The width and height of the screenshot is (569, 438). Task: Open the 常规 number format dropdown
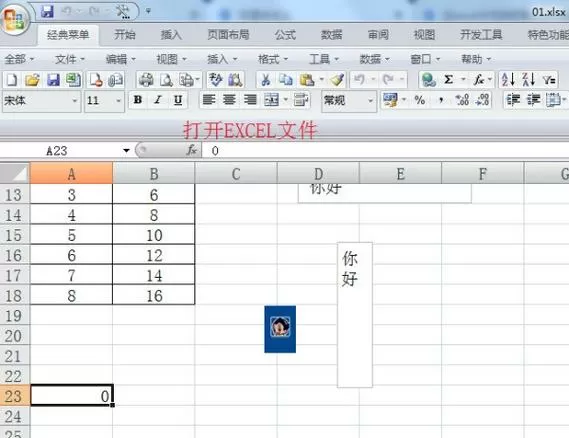[x=370, y=101]
